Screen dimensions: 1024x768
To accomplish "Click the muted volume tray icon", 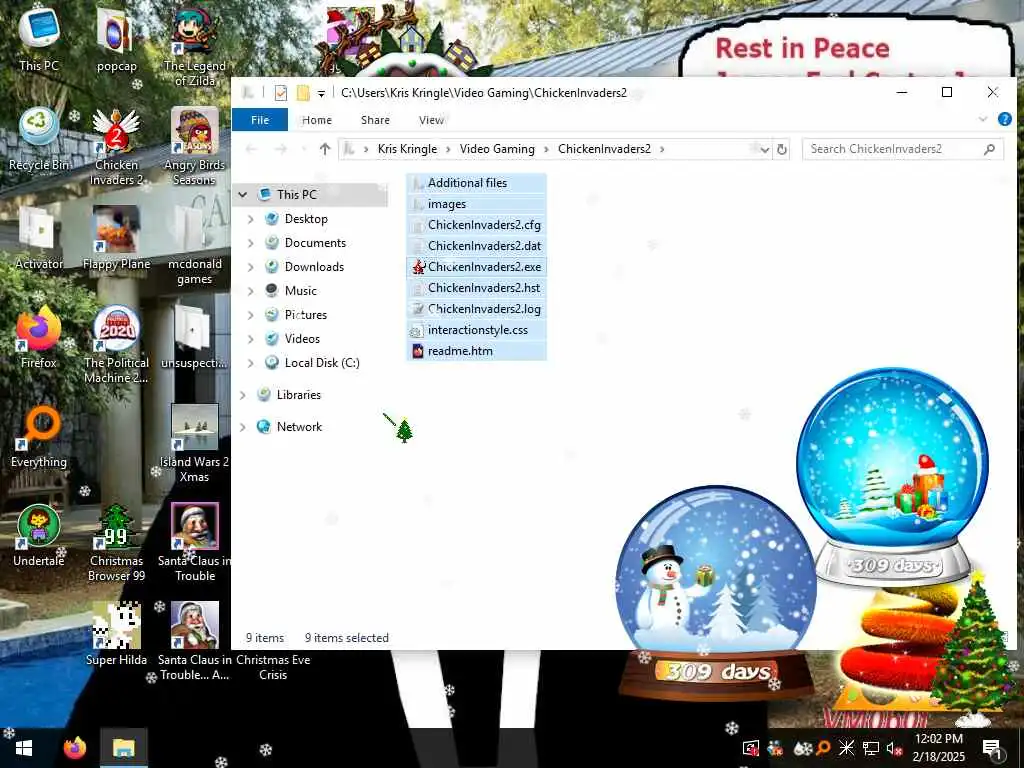I will coord(894,748).
